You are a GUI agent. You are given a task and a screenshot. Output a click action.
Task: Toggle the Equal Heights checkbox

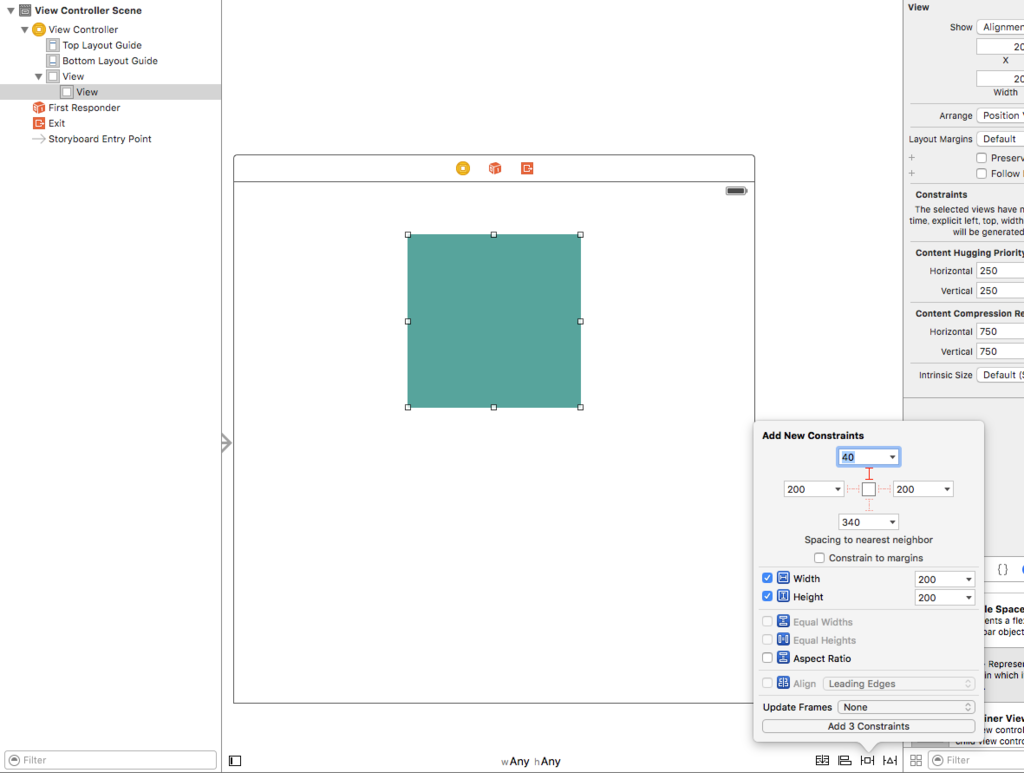click(767, 640)
